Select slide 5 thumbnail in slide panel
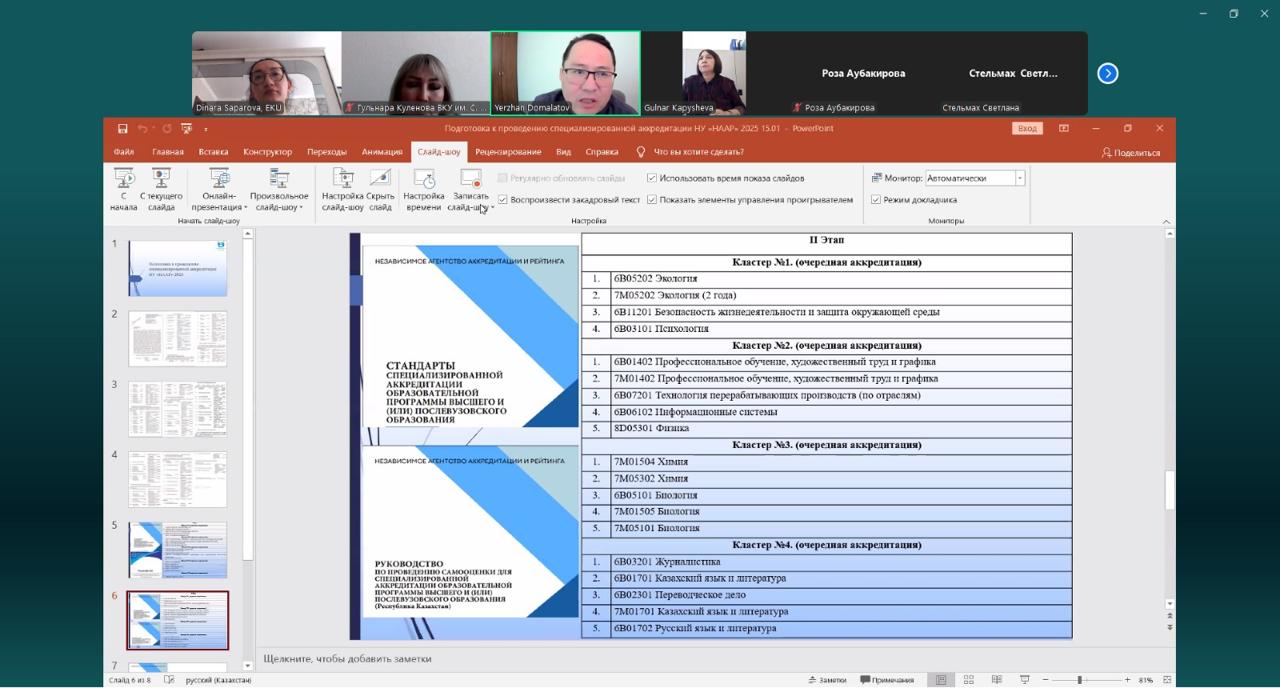 pyautogui.click(x=178, y=549)
